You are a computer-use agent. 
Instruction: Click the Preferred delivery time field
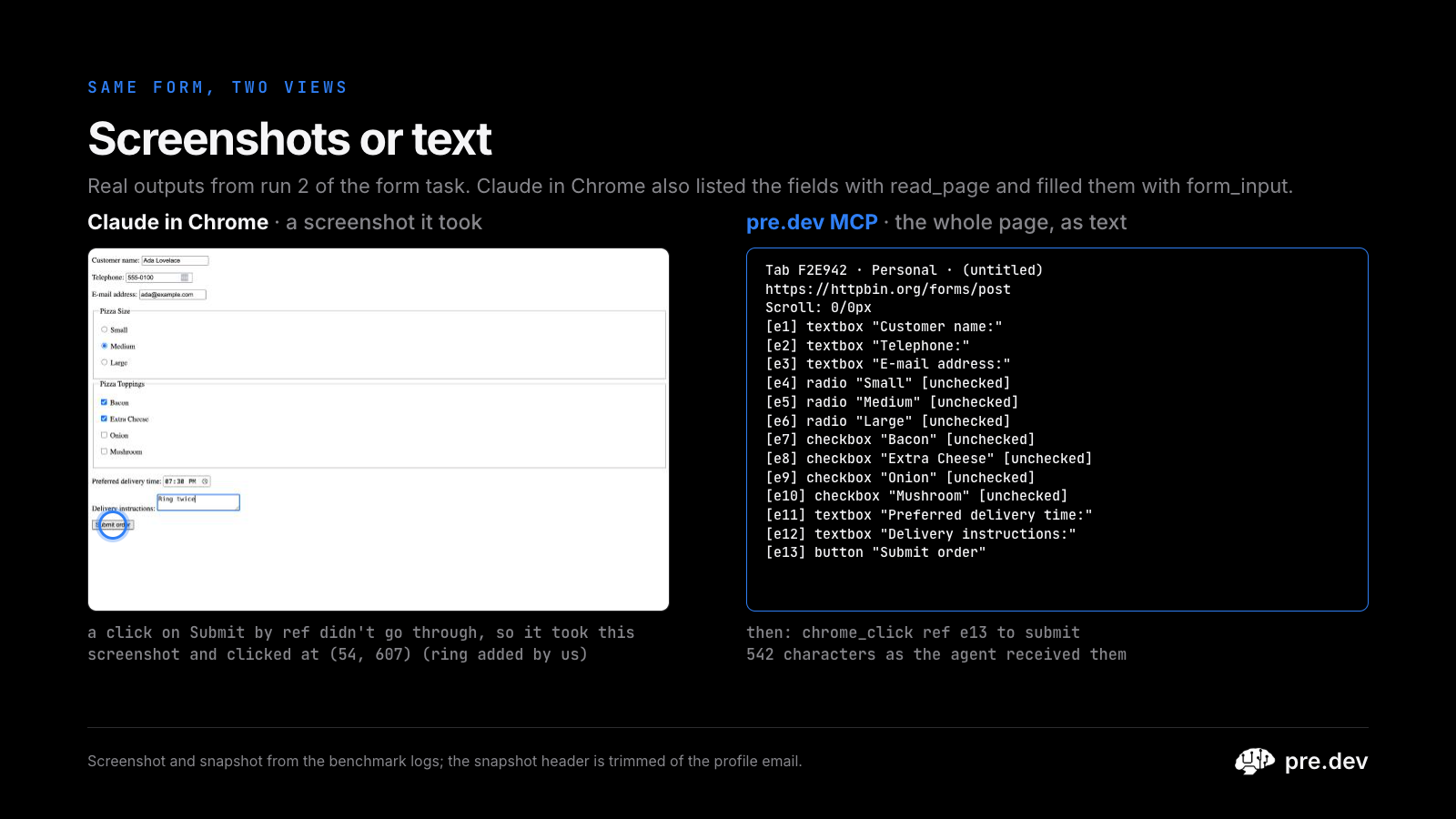(x=187, y=481)
